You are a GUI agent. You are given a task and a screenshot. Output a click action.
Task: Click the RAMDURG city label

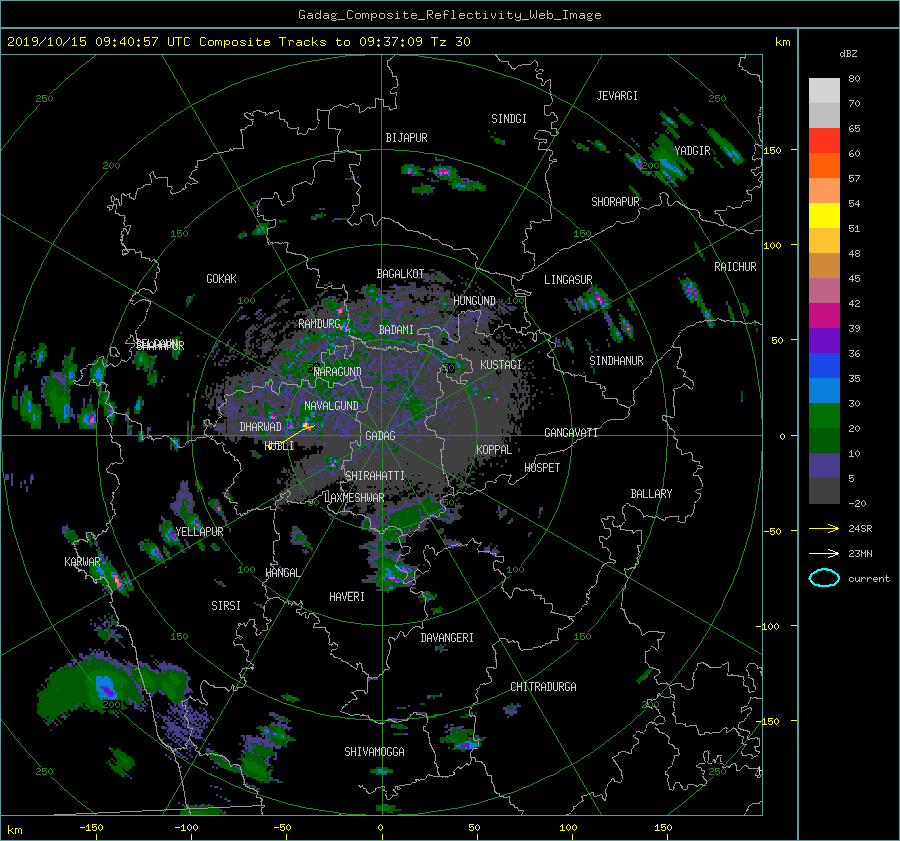(319, 324)
